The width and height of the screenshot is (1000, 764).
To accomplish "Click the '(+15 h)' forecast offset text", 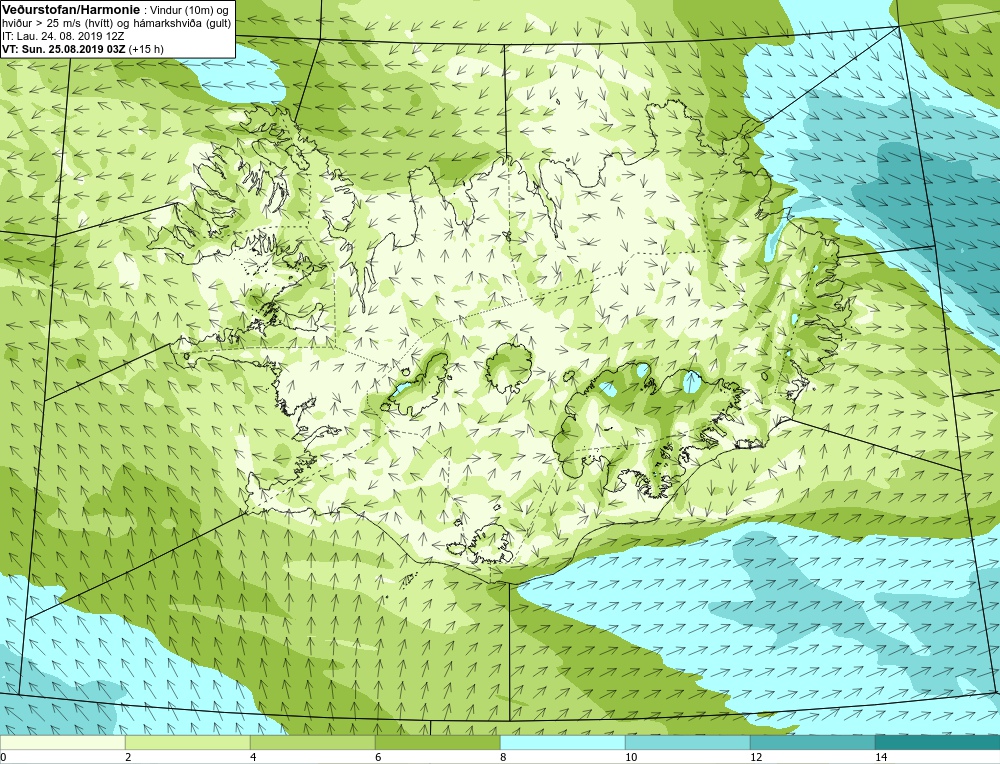I will click(146, 48).
